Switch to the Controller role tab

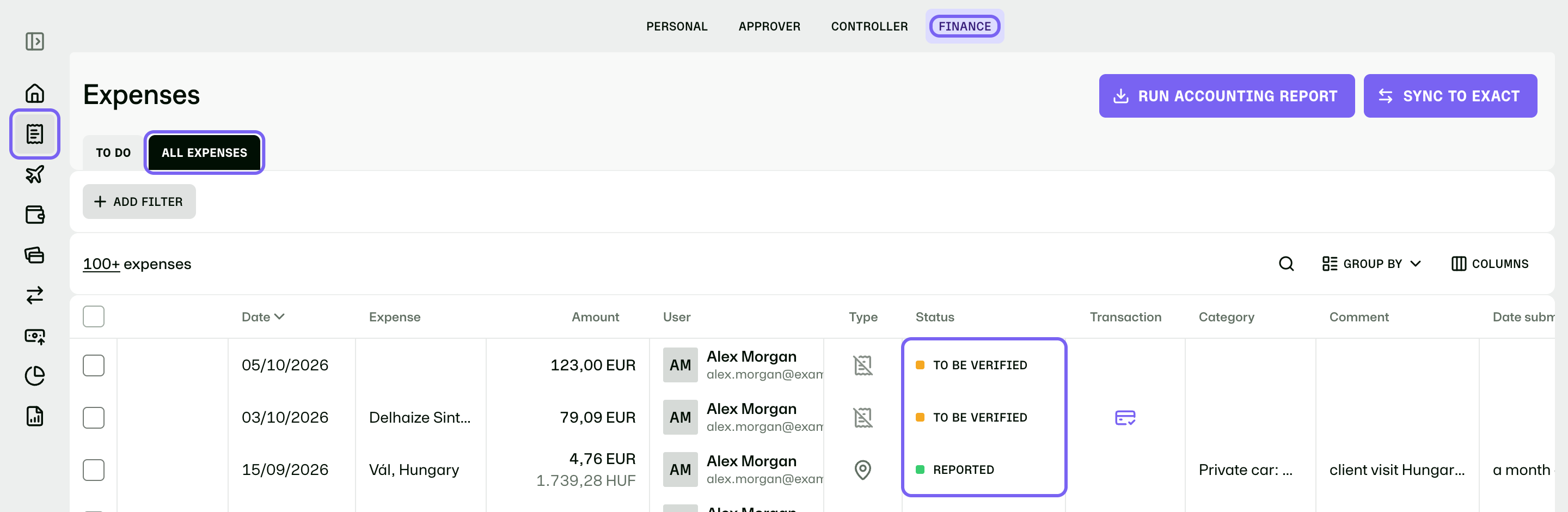tap(869, 26)
